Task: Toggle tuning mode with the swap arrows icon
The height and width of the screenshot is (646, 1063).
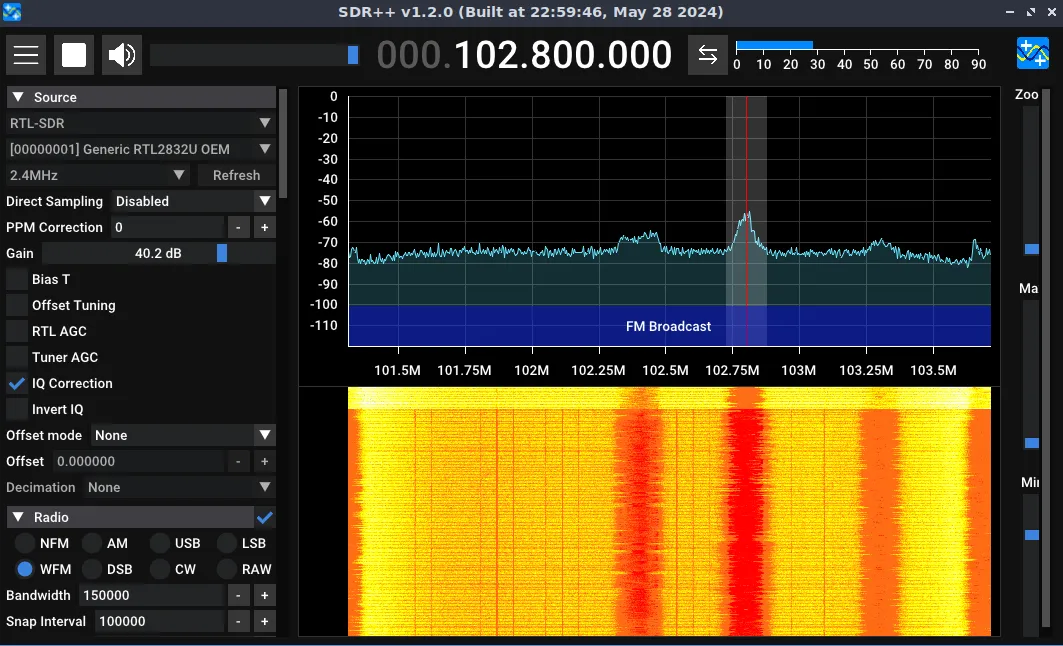Action: (x=709, y=55)
